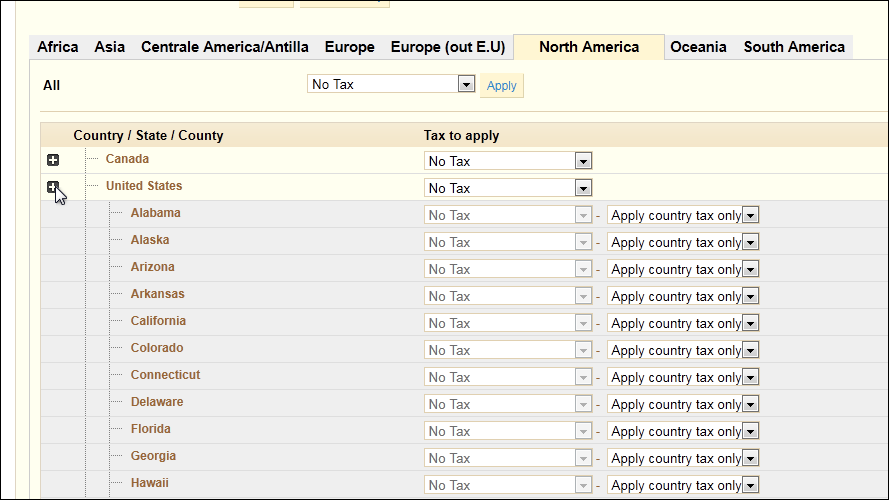Open Hawaii's Apply country tax only dropdown
The image size is (889, 500).
click(x=683, y=485)
